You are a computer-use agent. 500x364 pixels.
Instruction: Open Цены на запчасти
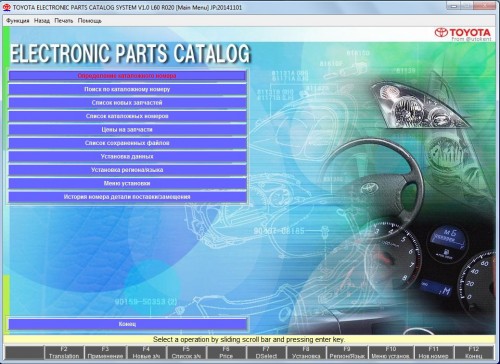click(x=127, y=129)
